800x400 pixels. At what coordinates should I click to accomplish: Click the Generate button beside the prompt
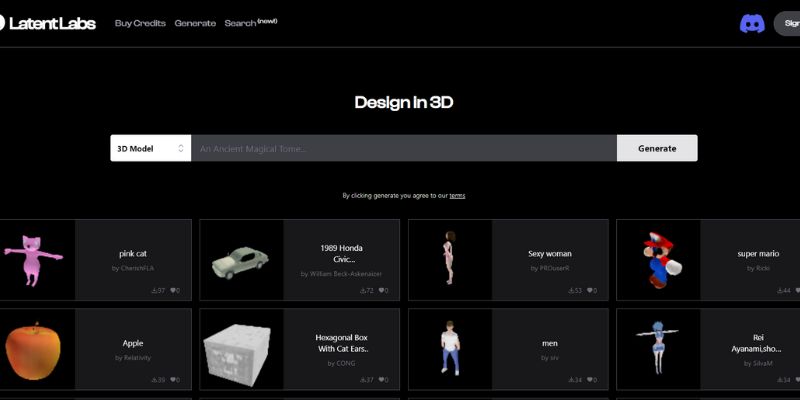[x=657, y=148]
